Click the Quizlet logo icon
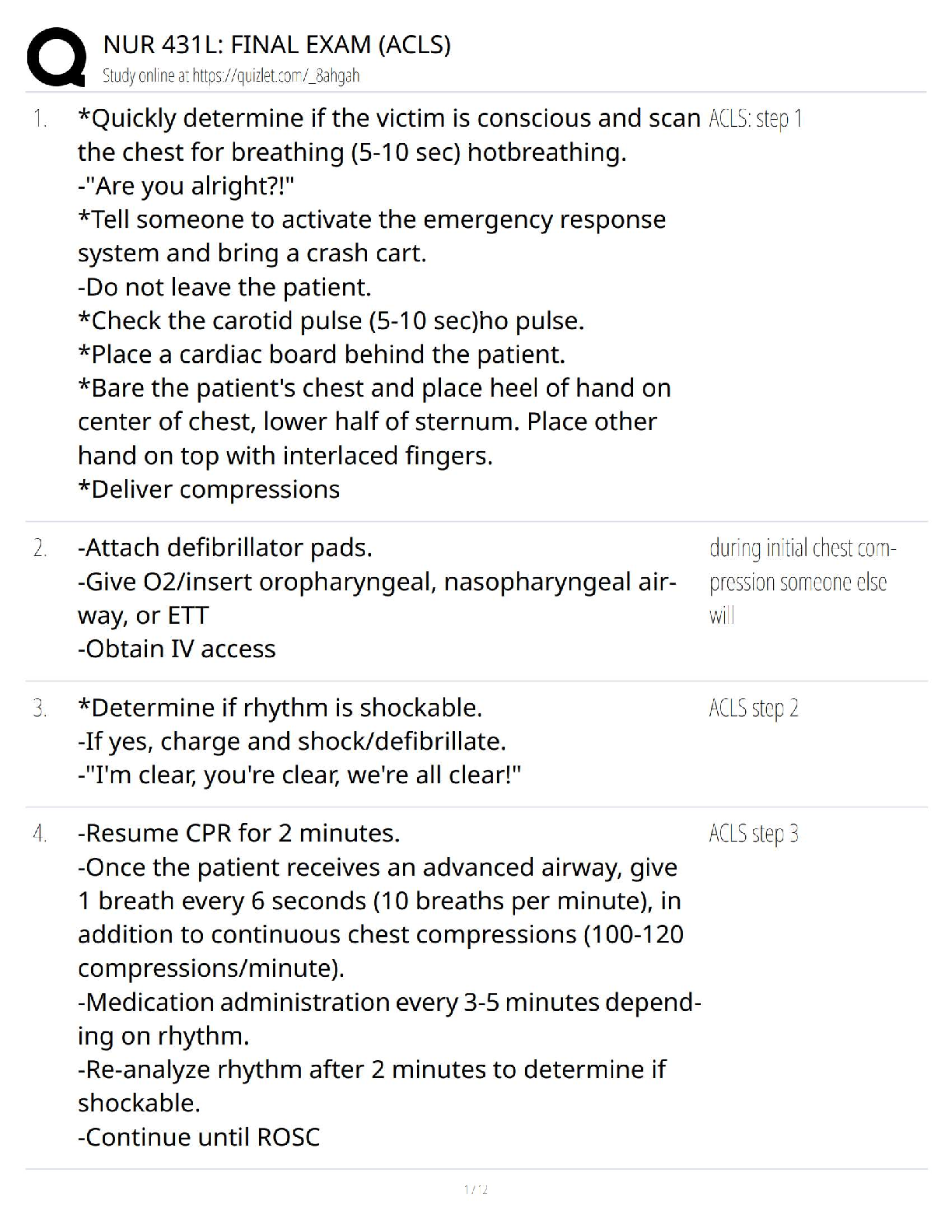 [x=56, y=56]
